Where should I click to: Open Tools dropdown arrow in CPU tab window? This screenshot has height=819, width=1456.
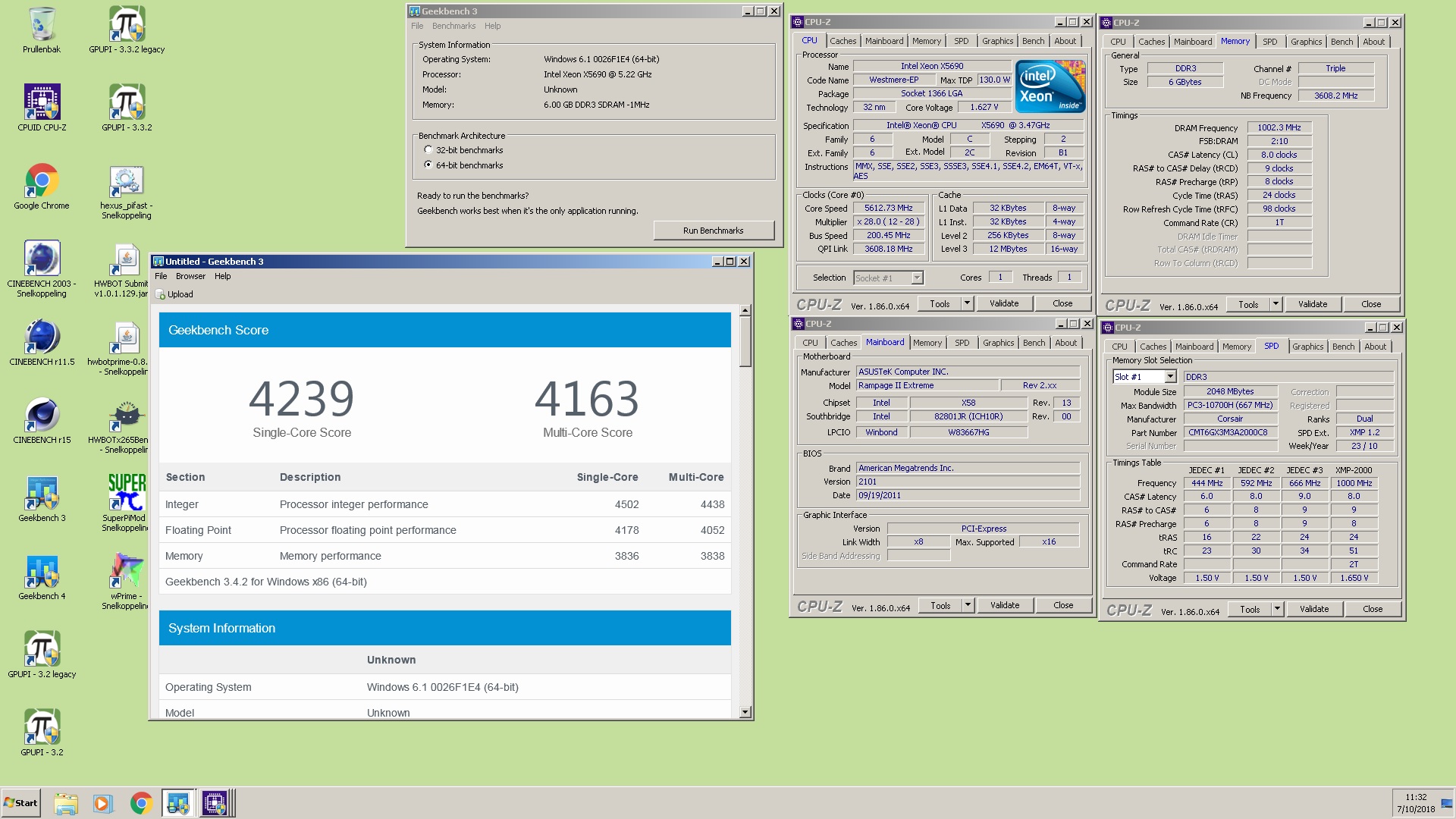[967, 303]
